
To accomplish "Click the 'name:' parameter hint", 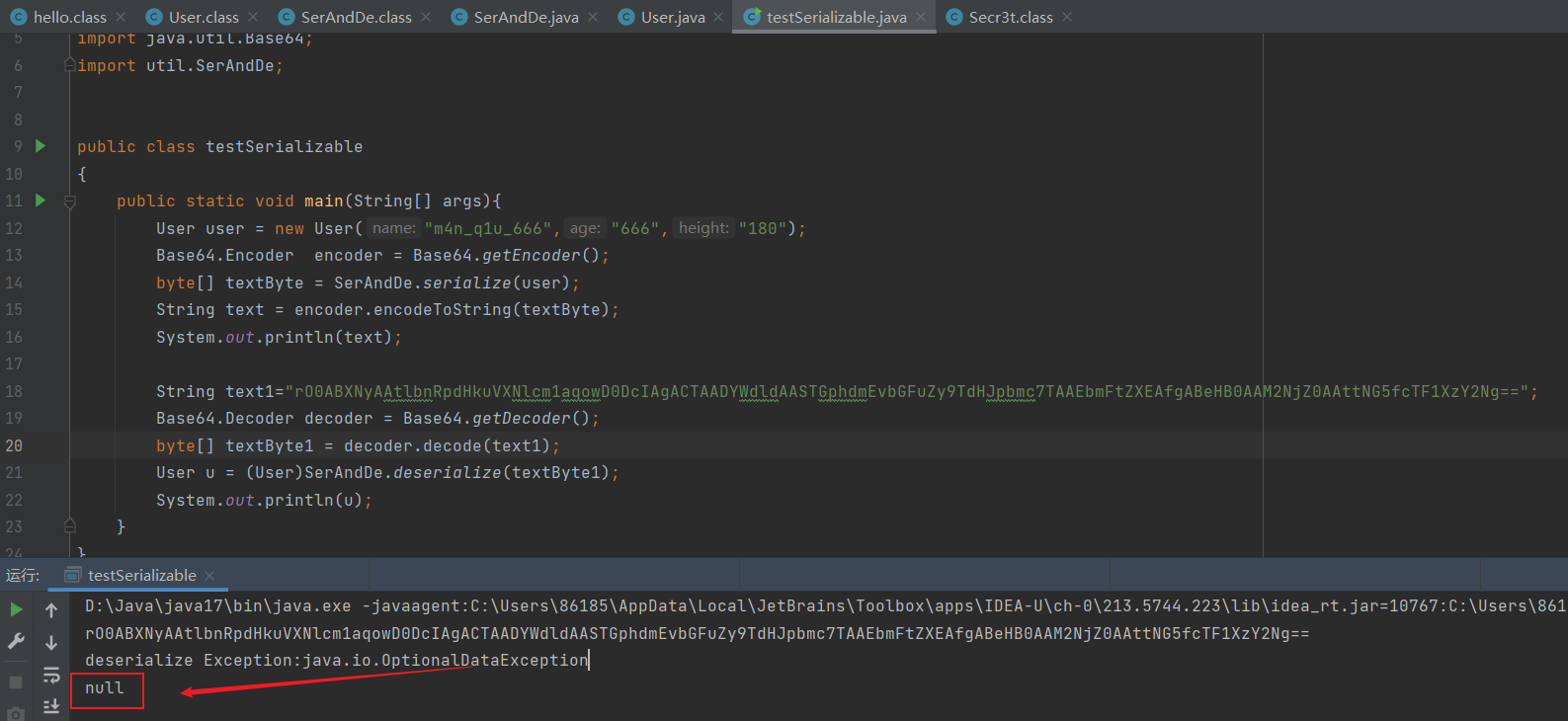I will tap(394, 228).
